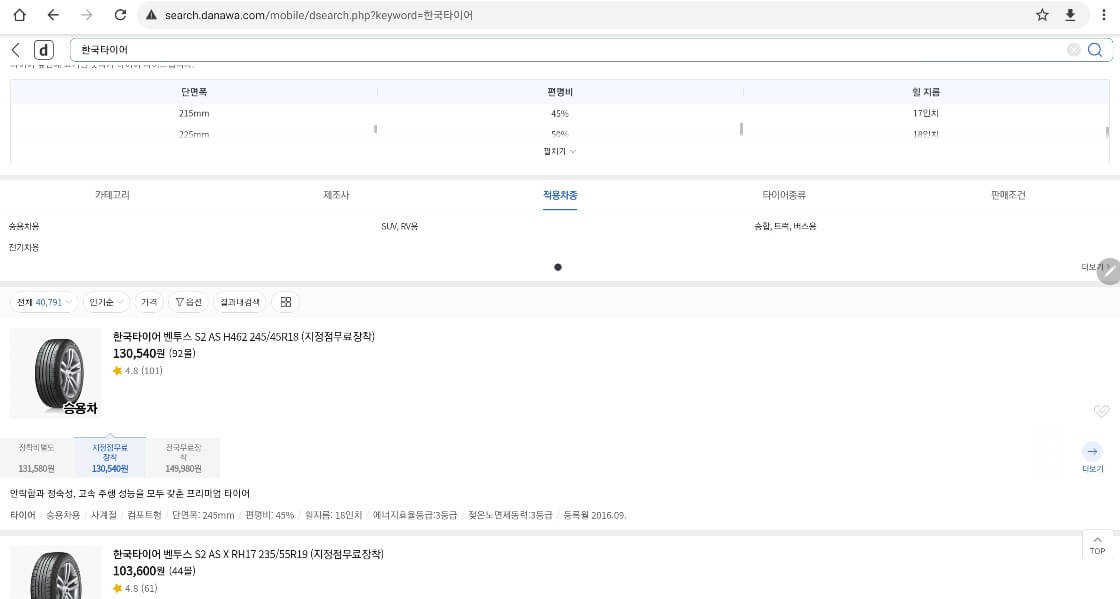Open Danawa home via d logo

[x=44, y=50]
